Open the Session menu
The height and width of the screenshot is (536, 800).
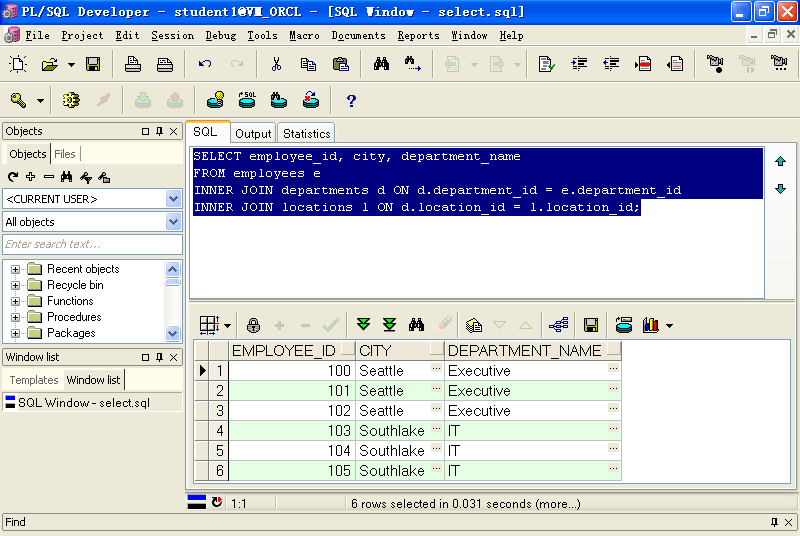172,36
